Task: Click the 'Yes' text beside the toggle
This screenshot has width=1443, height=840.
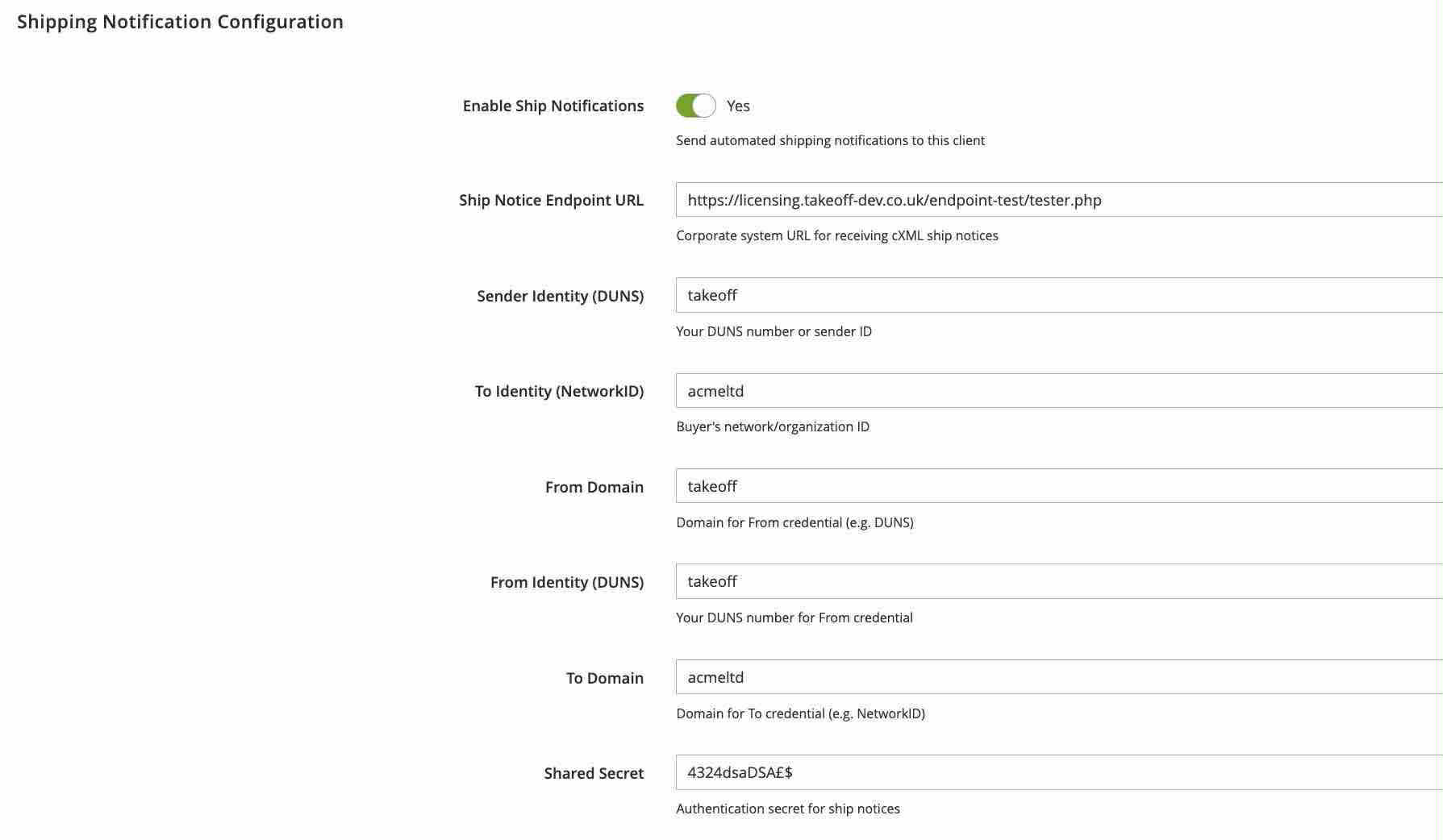Action: (x=738, y=106)
